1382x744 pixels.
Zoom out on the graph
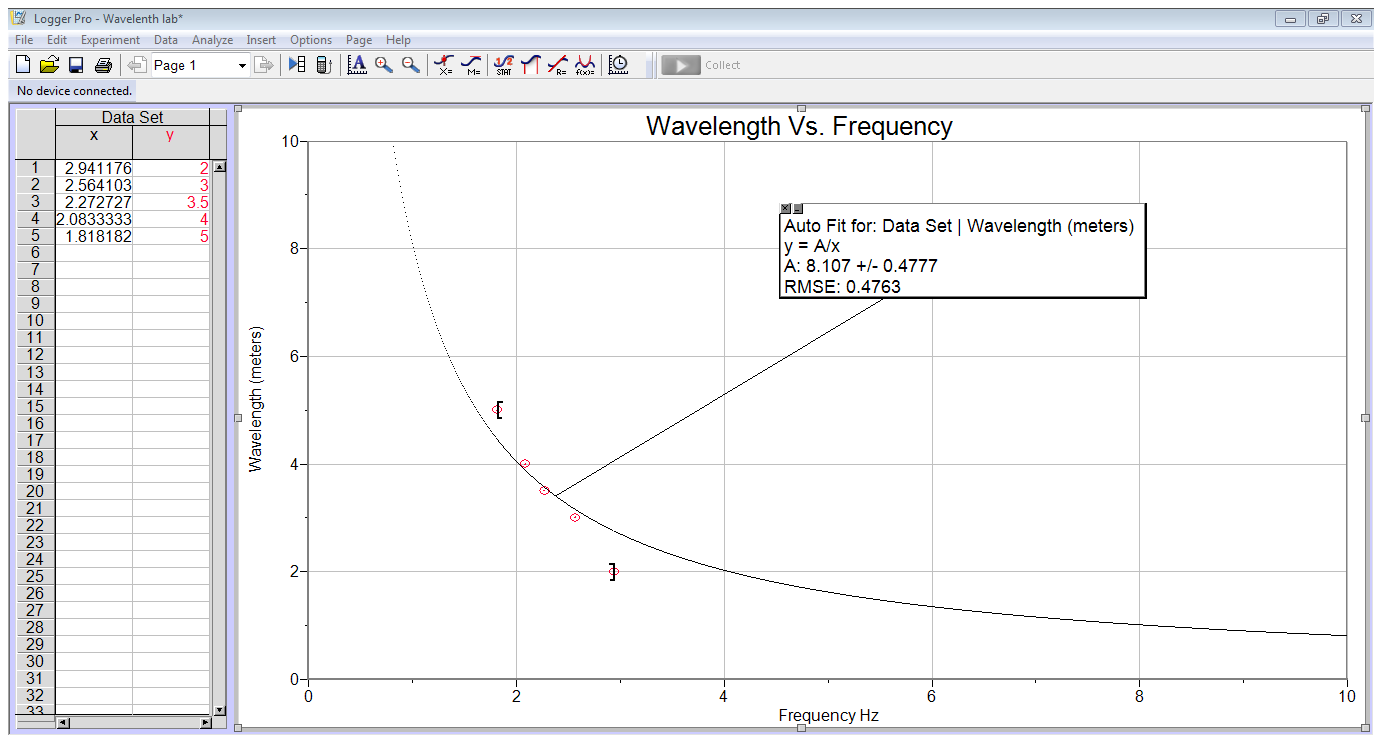411,64
